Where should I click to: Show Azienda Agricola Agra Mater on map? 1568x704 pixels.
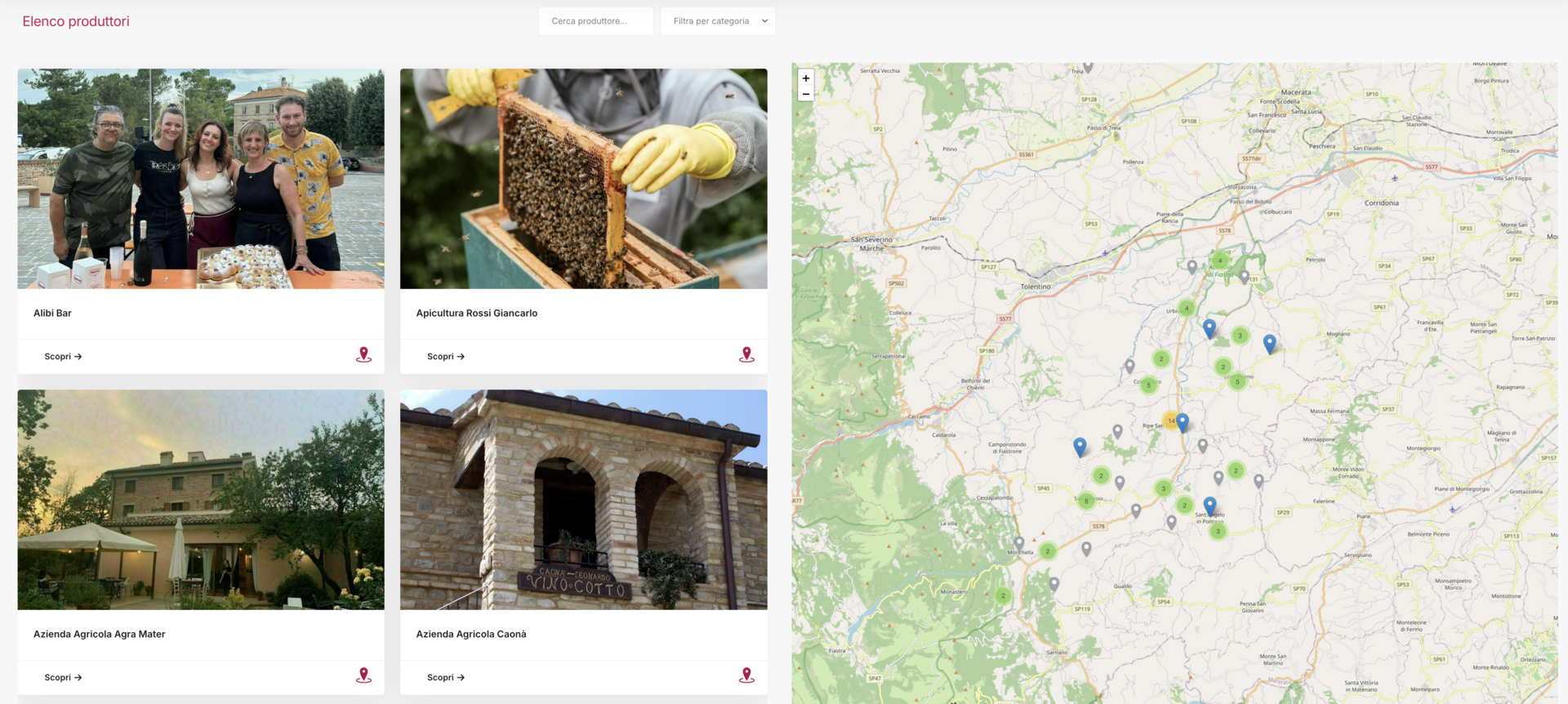tap(363, 676)
